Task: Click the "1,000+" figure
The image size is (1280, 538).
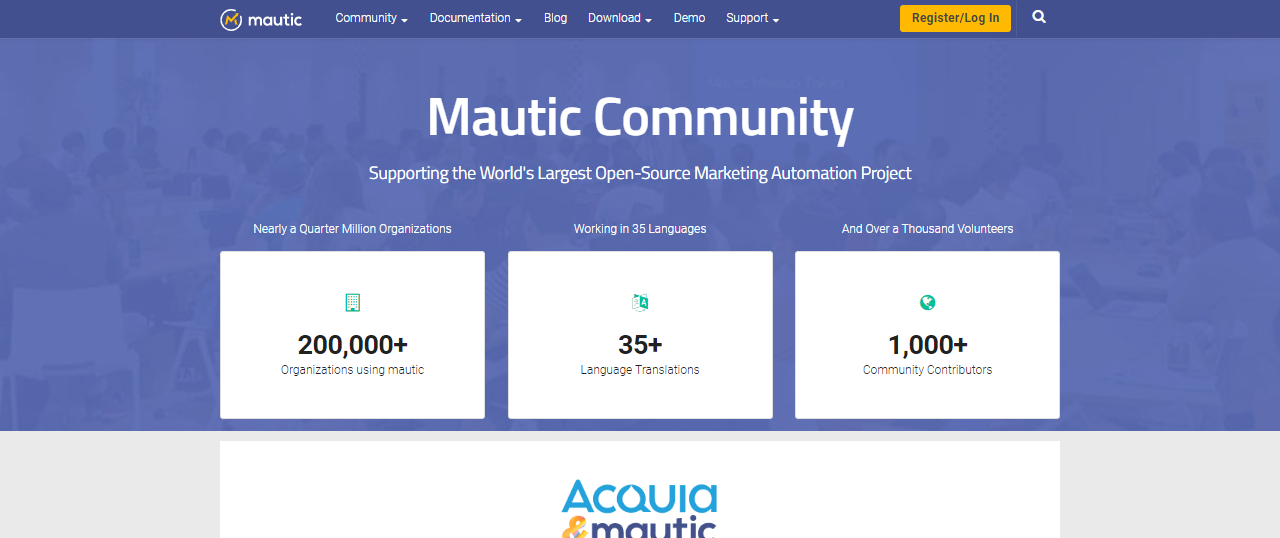Action: [x=927, y=345]
